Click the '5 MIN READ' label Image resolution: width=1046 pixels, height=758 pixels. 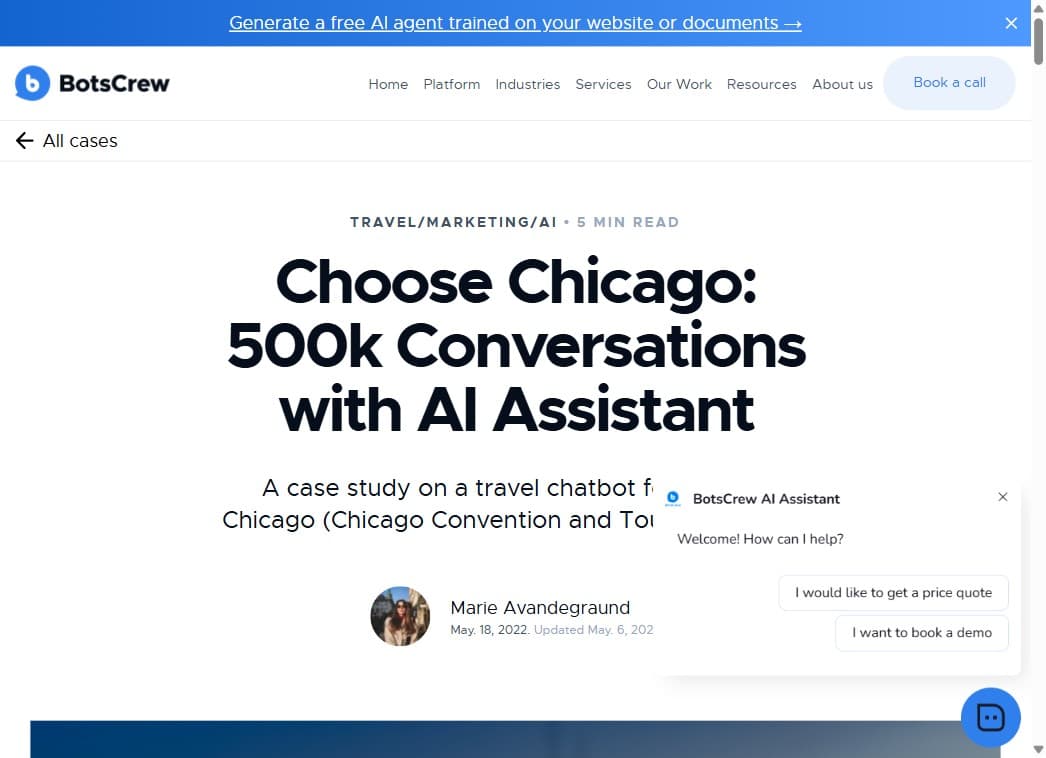pos(628,222)
